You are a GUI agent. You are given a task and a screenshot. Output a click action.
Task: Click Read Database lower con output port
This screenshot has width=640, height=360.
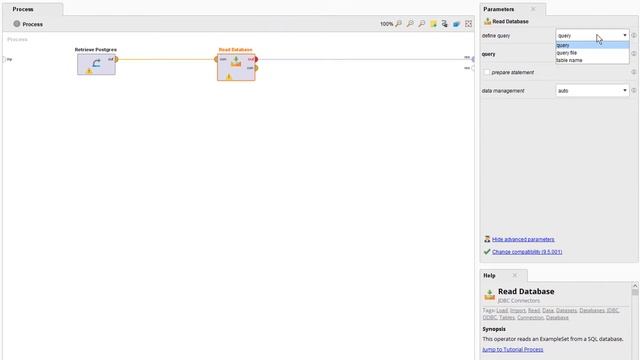coord(256,68)
